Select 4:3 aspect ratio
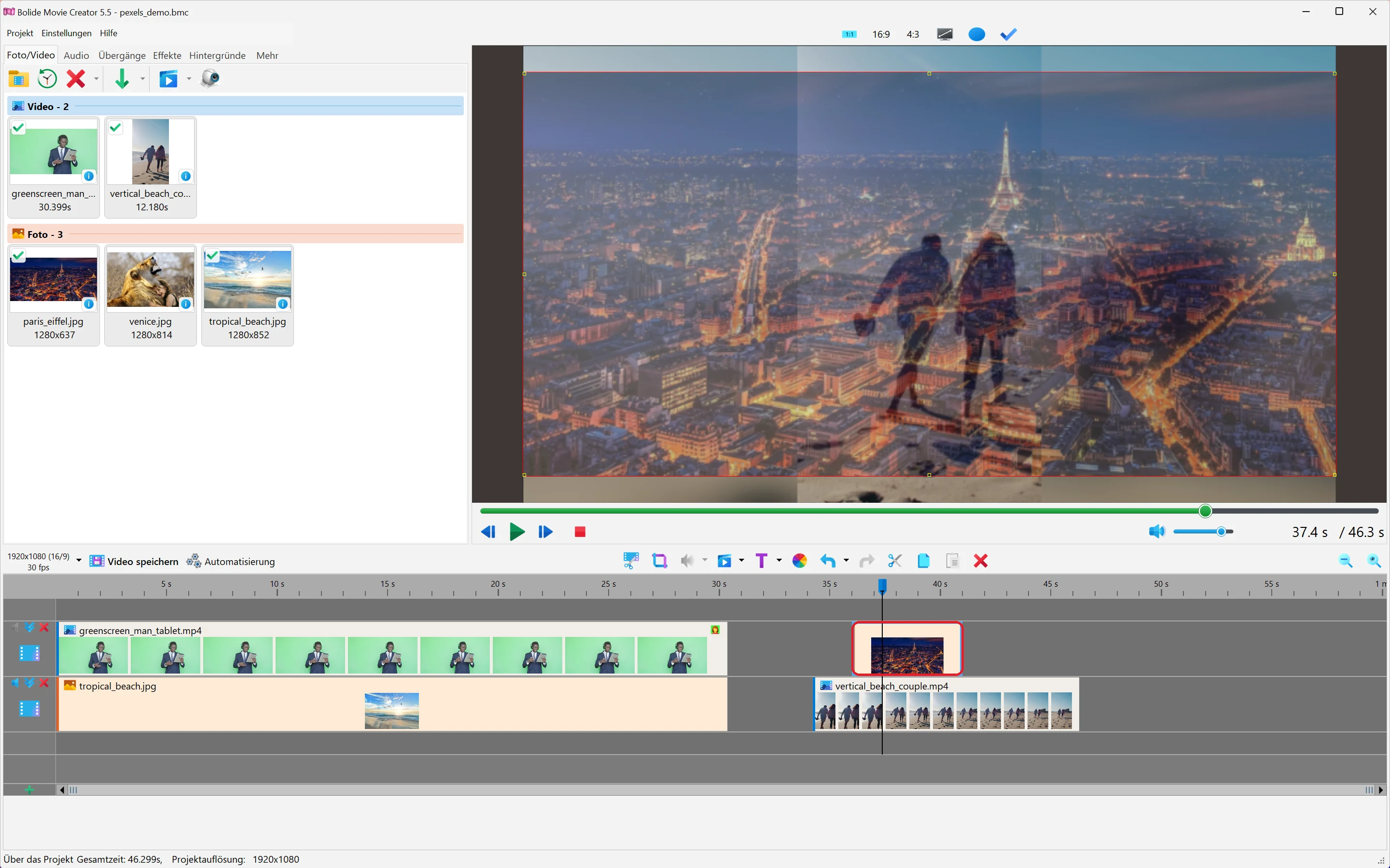The width and height of the screenshot is (1390, 868). pyautogui.click(x=913, y=34)
